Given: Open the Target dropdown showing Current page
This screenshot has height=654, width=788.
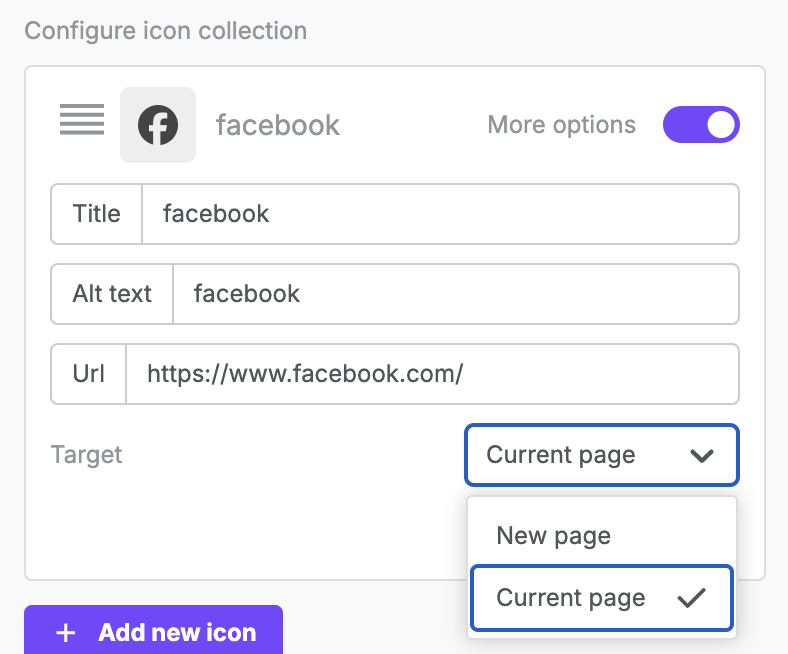Looking at the screenshot, I should pyautogui.click(x=602, y=455).
